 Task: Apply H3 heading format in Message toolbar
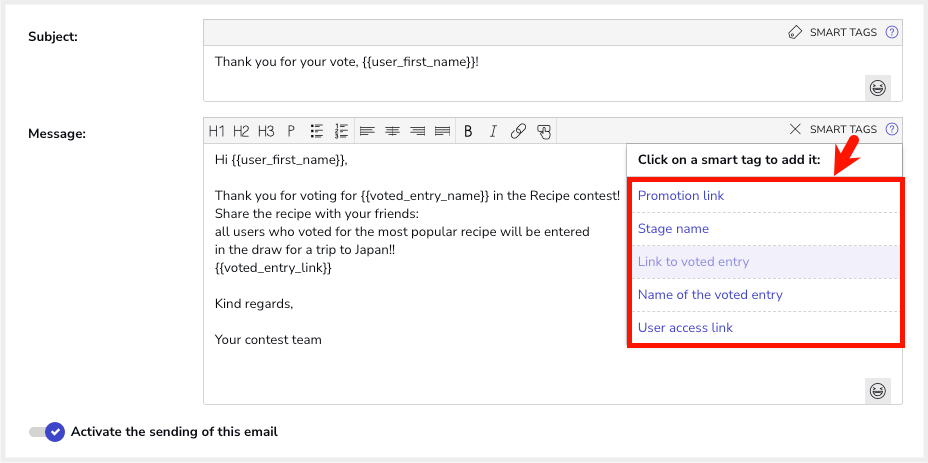[266, 131]
